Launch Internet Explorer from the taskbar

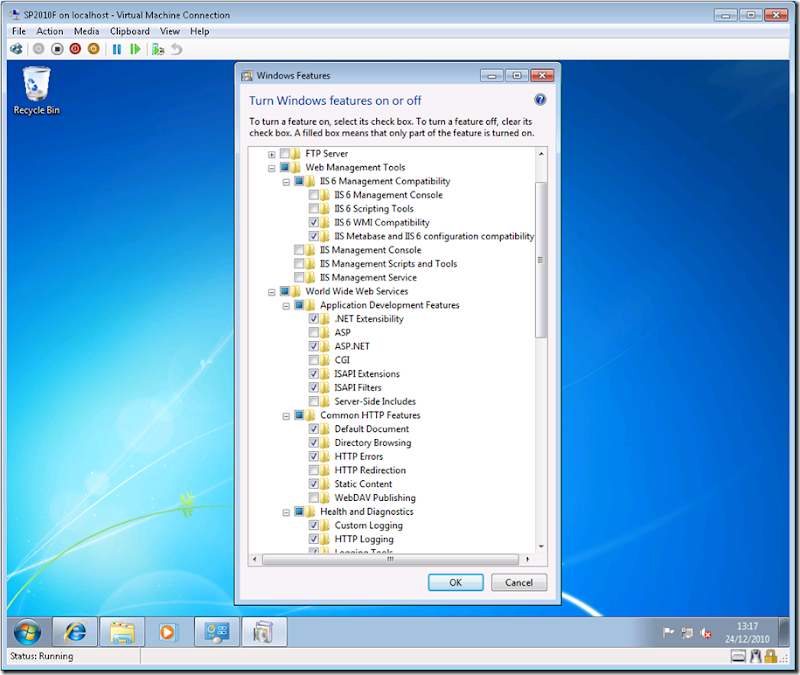(74, 632)
